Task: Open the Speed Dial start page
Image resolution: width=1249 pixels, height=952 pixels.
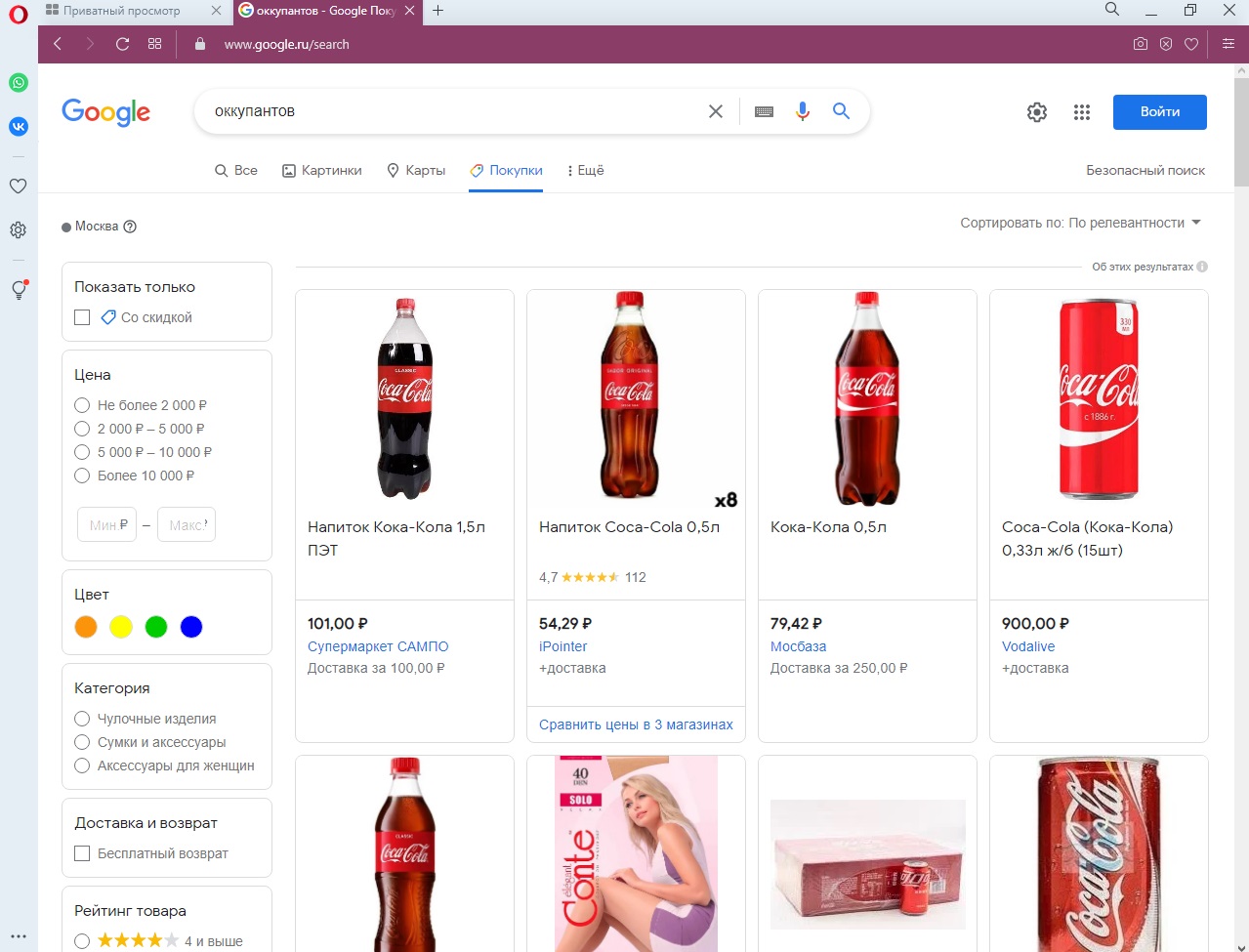Action: click(154, 44)
